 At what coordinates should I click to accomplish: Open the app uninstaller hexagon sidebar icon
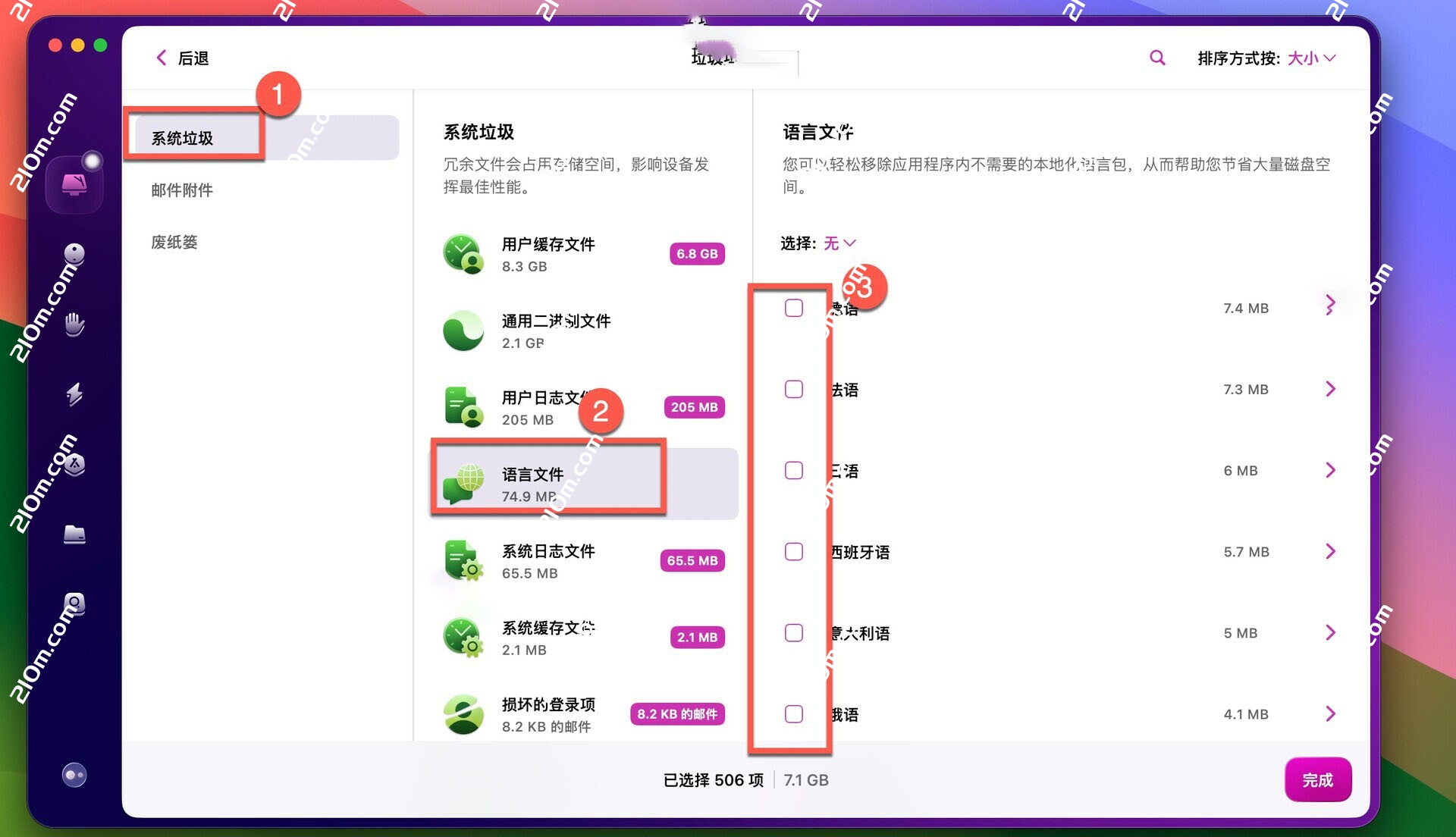point(74,465)
